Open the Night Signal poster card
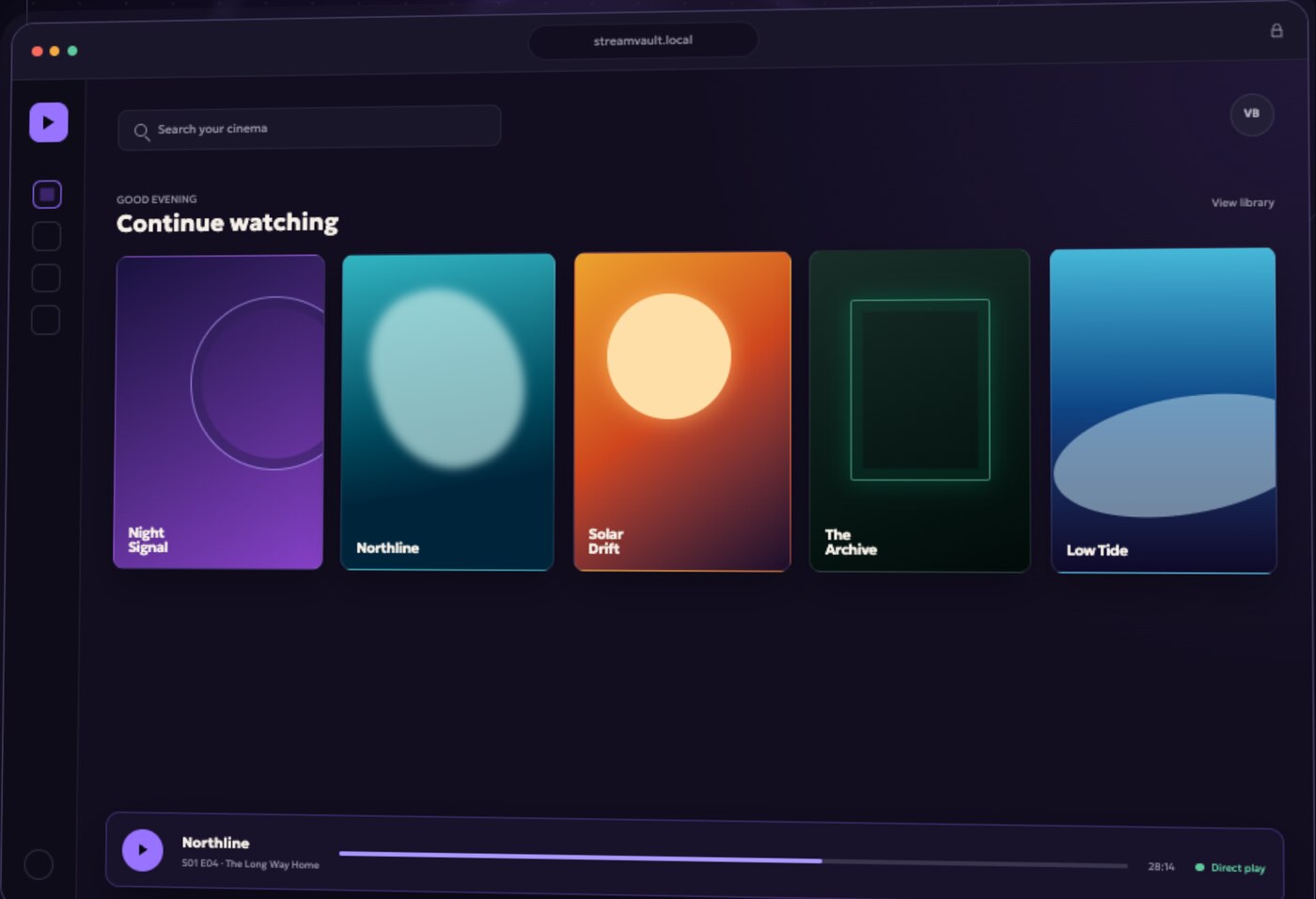 [219, 412]
